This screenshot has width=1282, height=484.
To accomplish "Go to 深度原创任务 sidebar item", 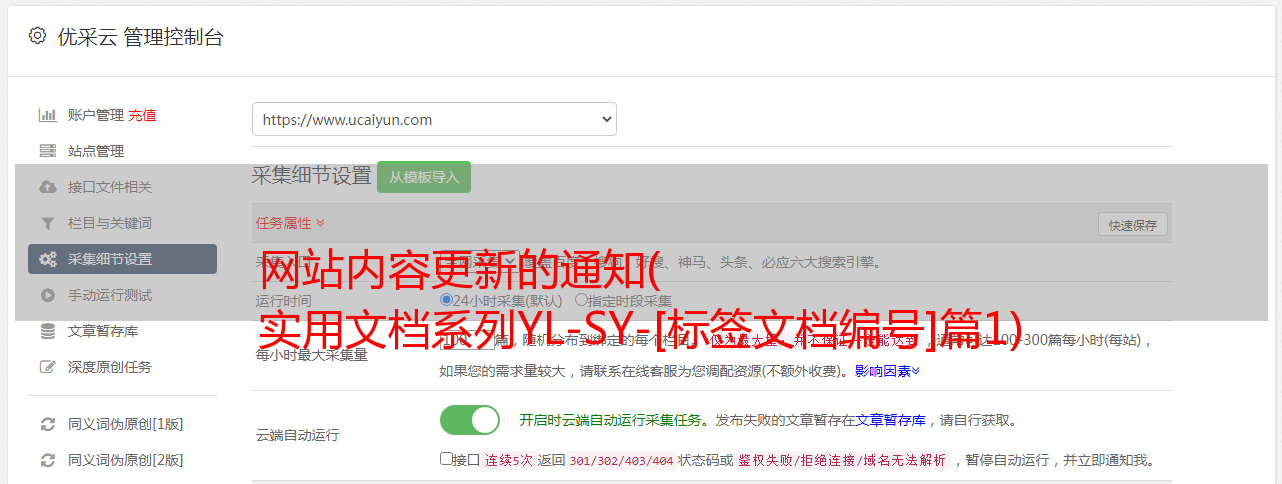I will (x=110, y=367).
